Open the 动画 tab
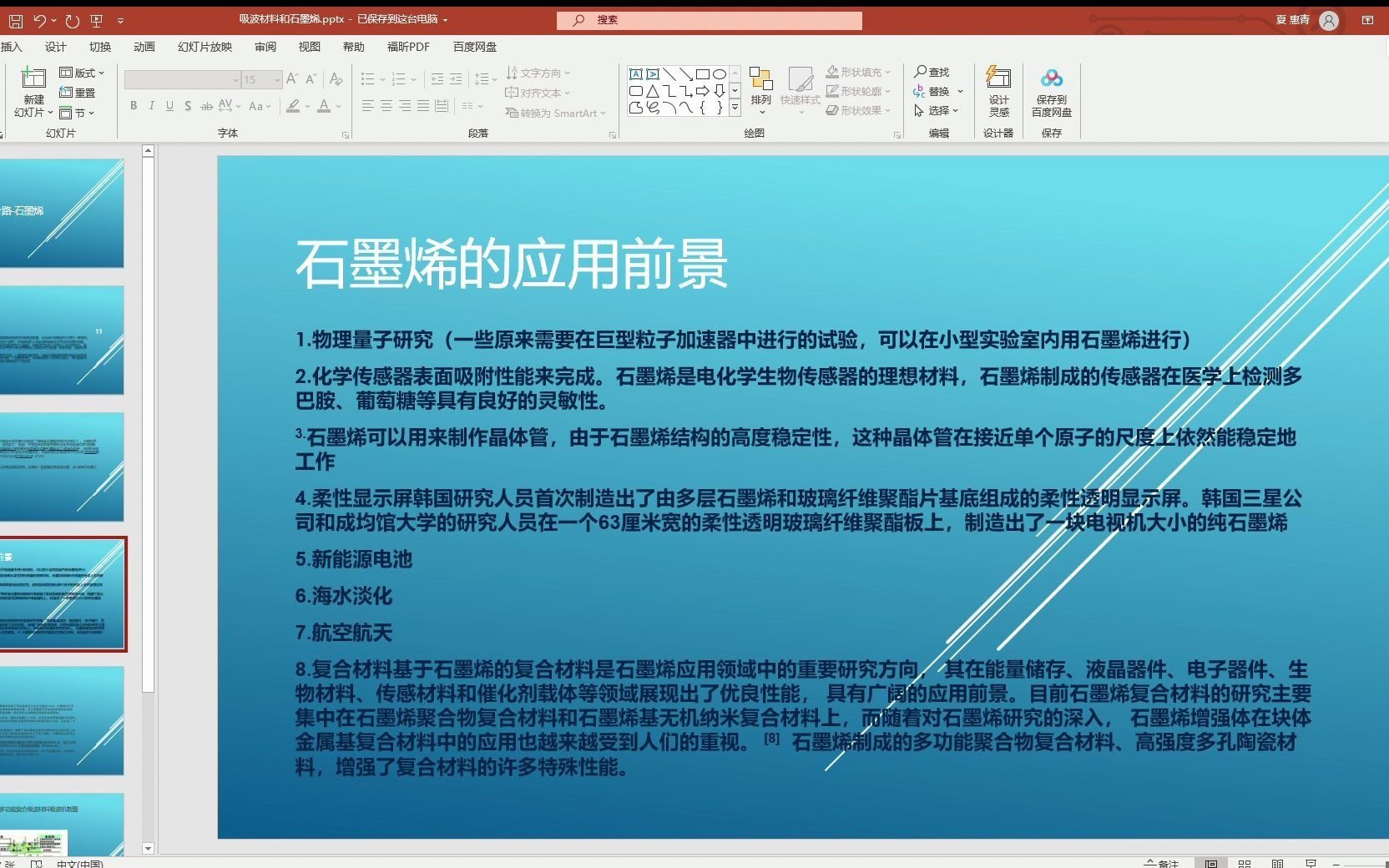This screenshot has width=1389, height=868. point(144,47)
